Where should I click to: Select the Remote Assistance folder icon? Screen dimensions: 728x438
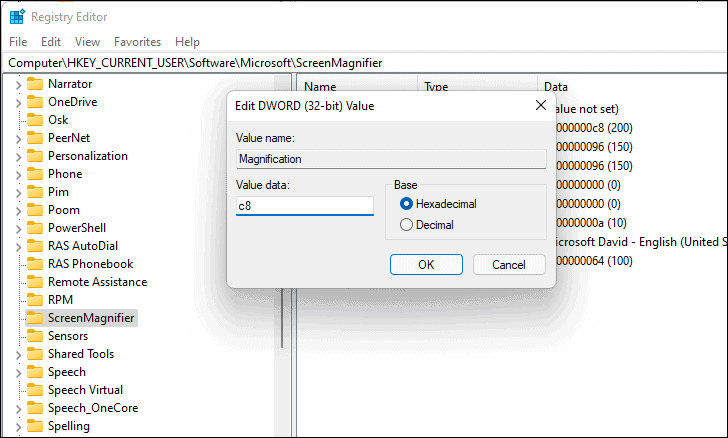(35, 282)
